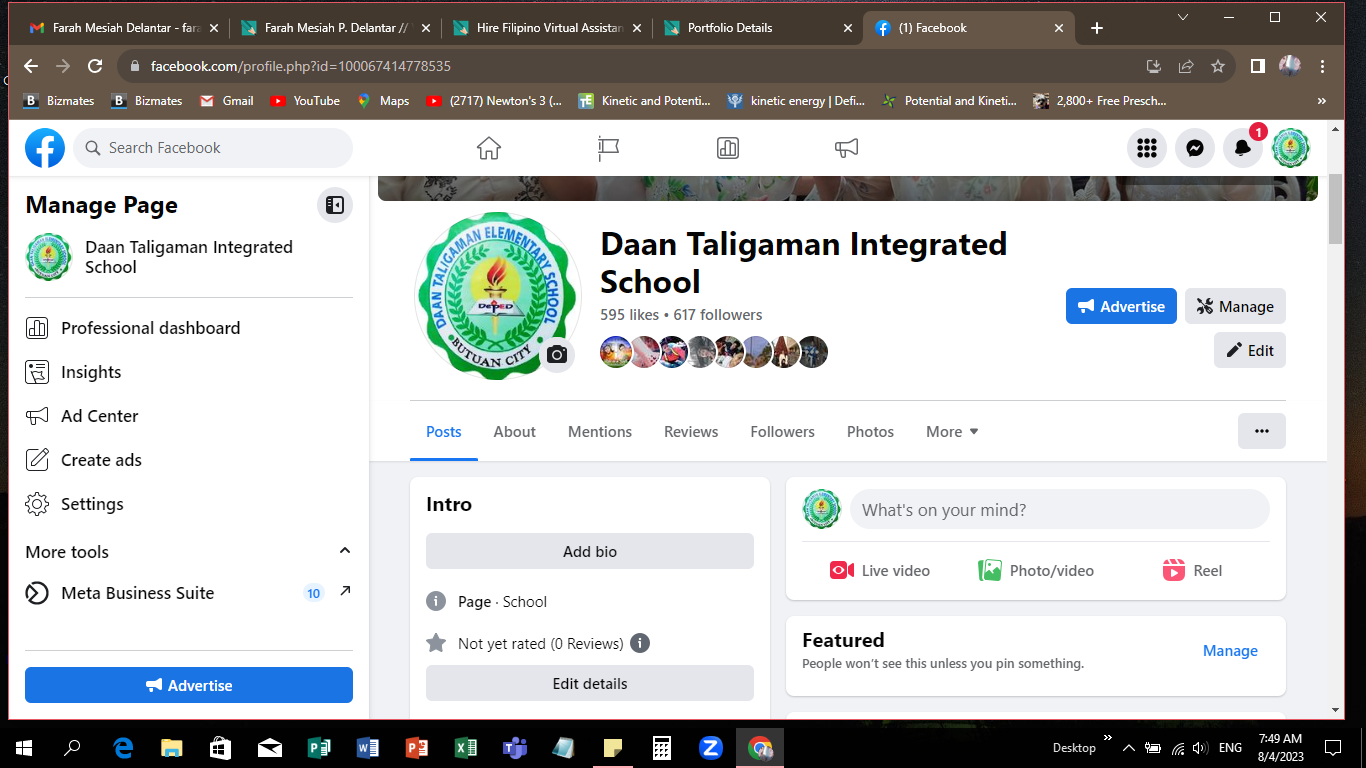Click the sidebar Advertise button
1366x768 pixels.
(189, 685)
